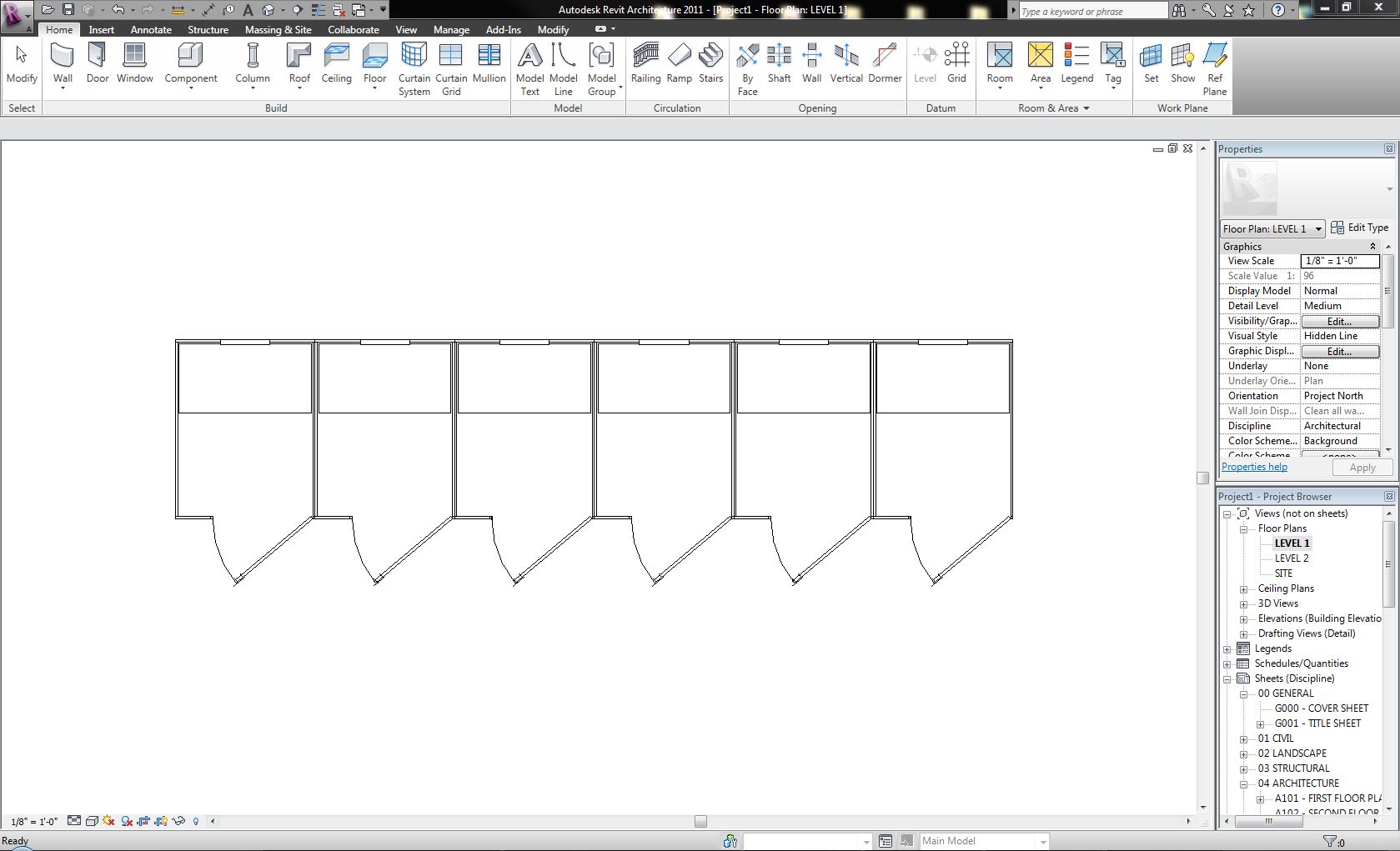Click the horizontal scrollbar thumb below the drawing
This screenshot has width=1400, height=851.
pyautogui.click(x=700, y=821)
